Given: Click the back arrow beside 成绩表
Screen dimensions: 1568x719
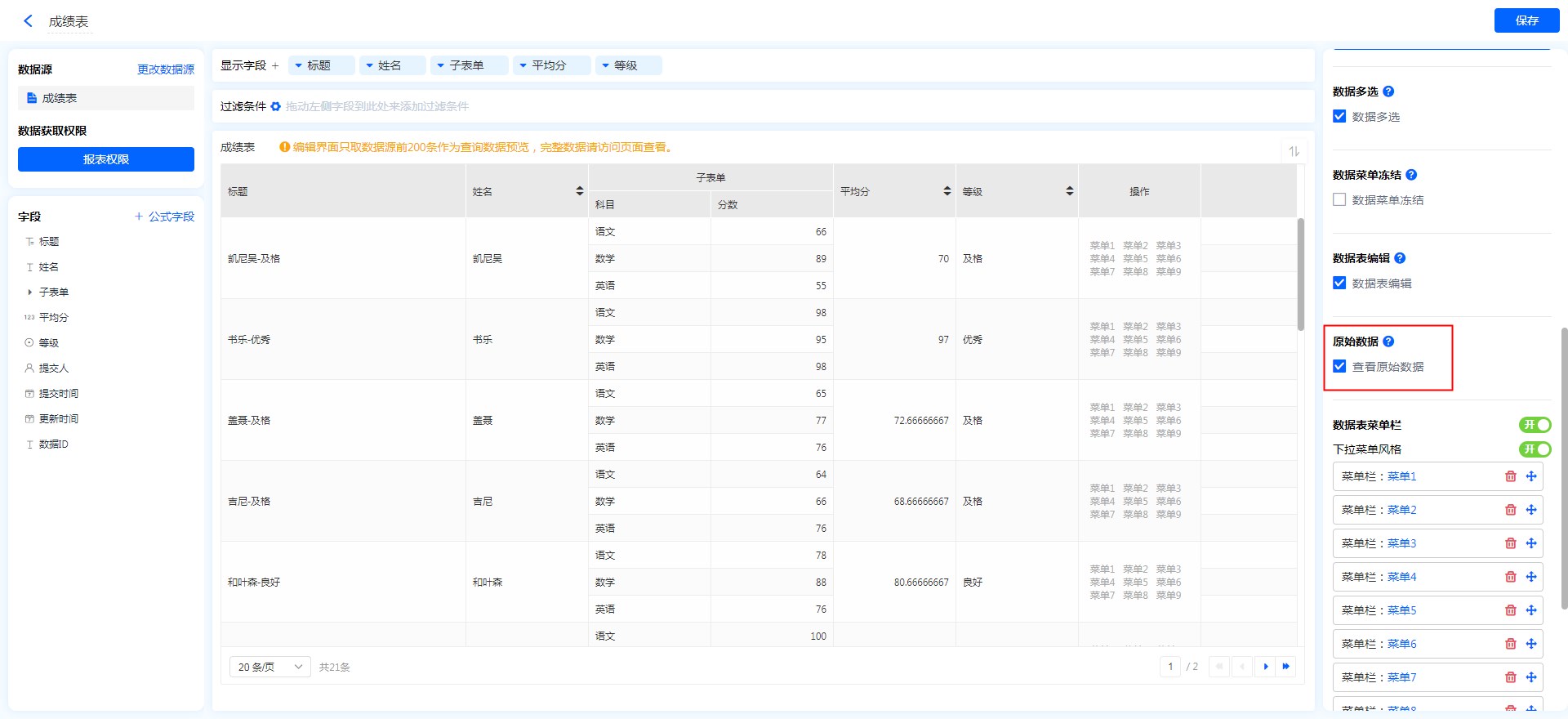Looking at the screenshot, I should coord(28,21).
